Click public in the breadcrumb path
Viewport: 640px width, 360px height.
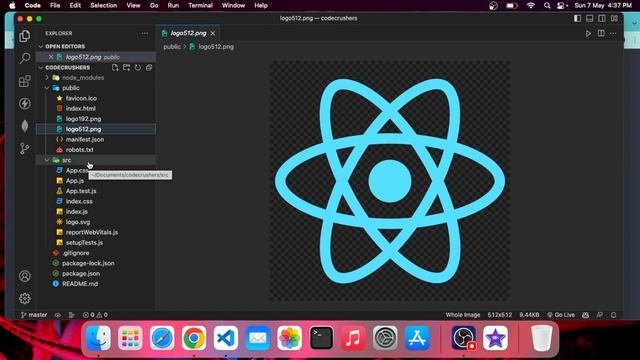click(172, 47)
